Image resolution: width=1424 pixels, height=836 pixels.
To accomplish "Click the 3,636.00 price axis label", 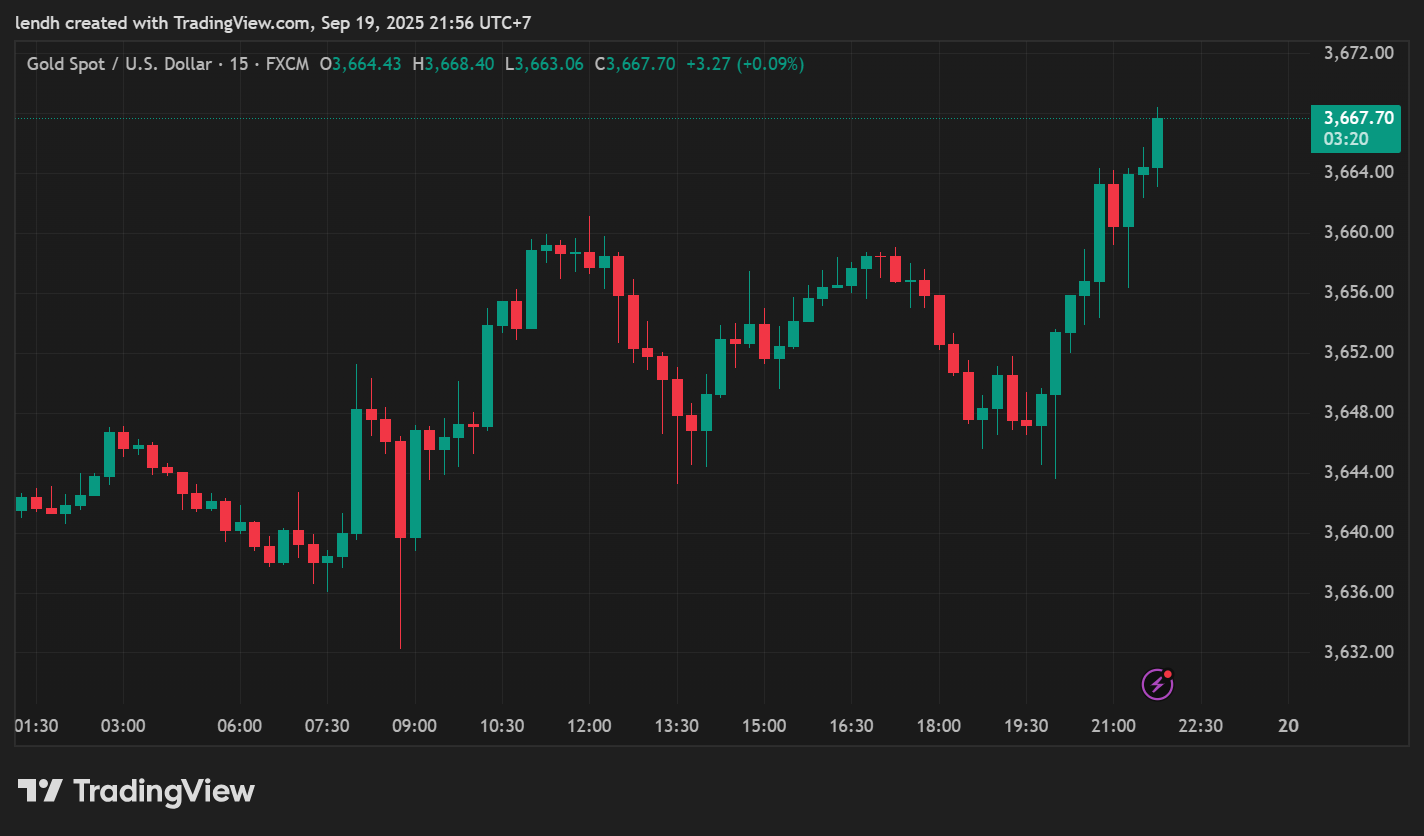I will 1358,592.
